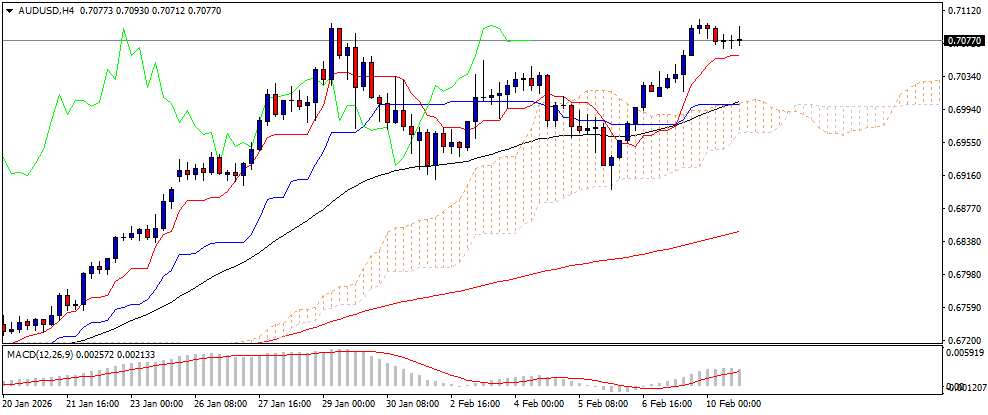
Task: Click the 0.005919 MACD scale value
Action: [x=963, y=353]
